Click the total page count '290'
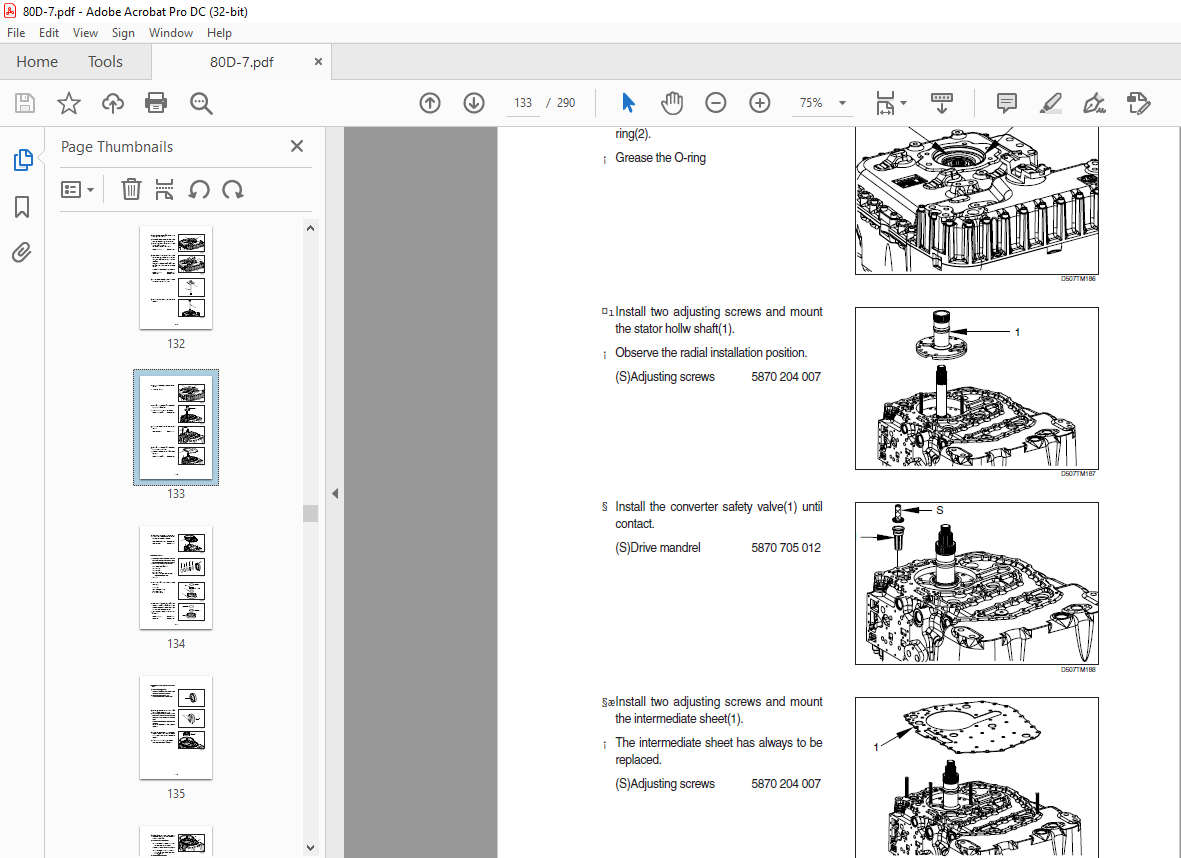 [566, 103]
